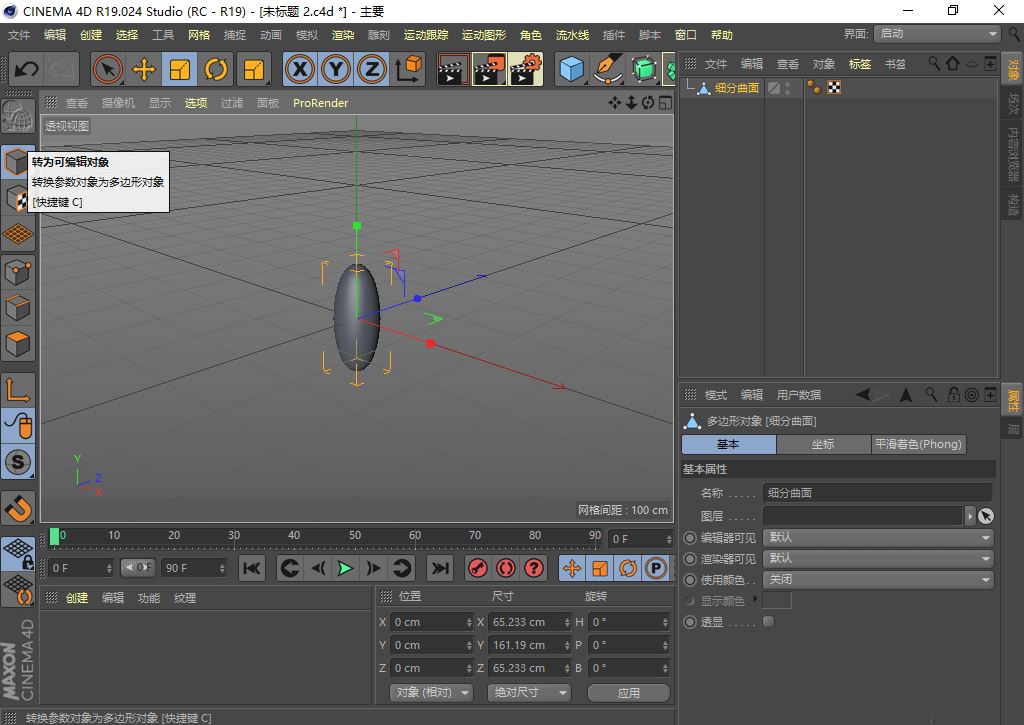This screenshot has height=725, width=1024.
Task: Open the 渲染 menu
Action: (342, 35)
